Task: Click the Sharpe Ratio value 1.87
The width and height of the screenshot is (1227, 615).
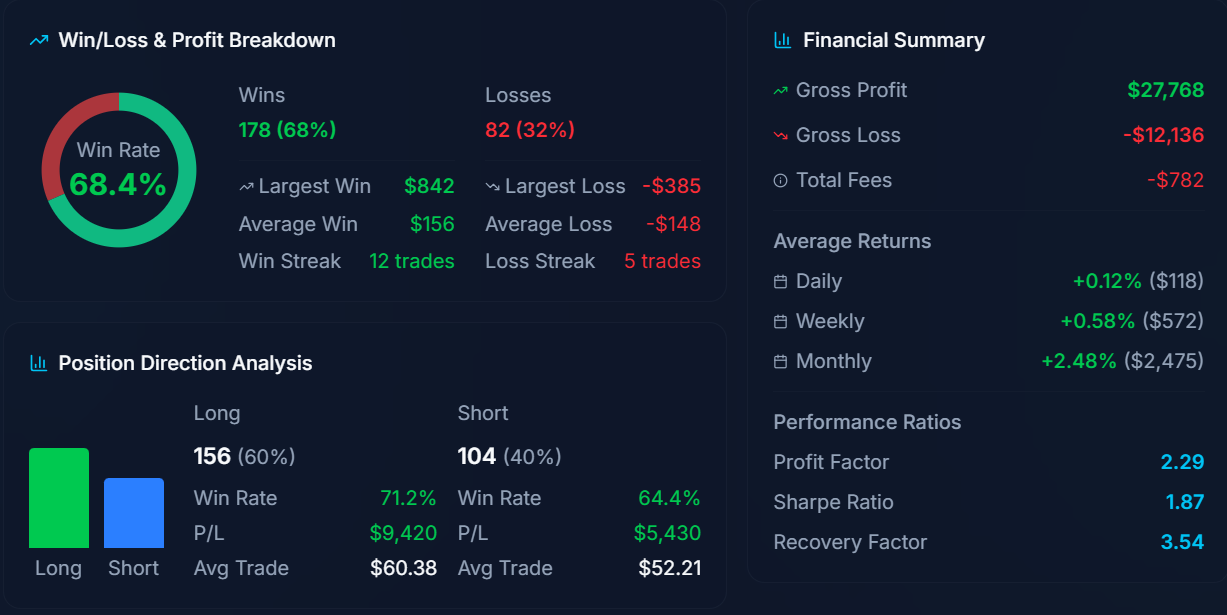Action: tap(1184, 502)
